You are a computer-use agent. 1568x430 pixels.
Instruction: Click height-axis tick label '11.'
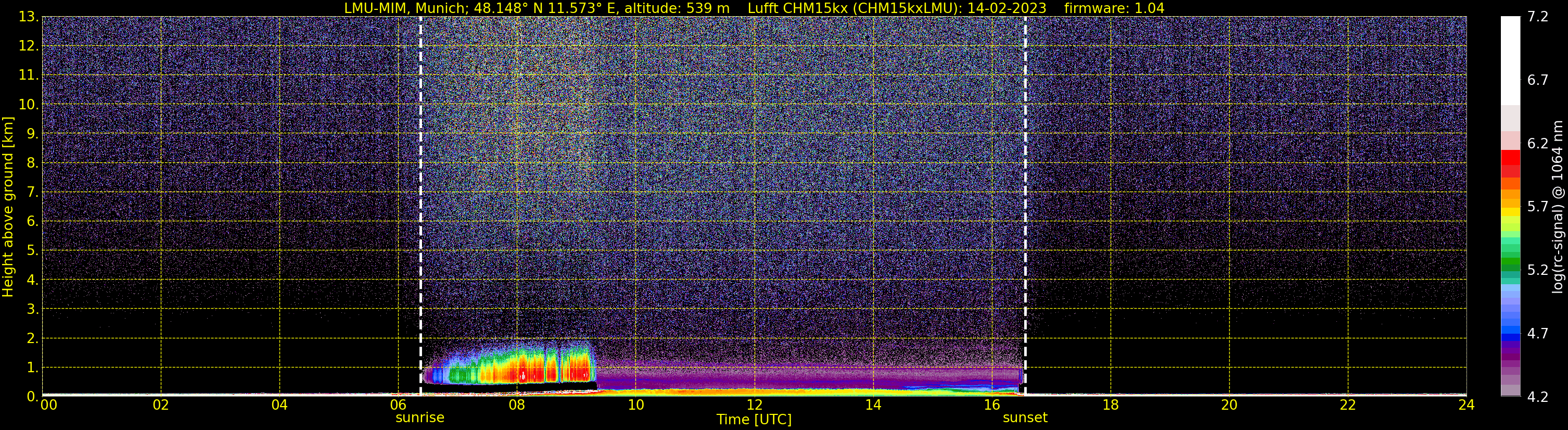pos(29,75)
